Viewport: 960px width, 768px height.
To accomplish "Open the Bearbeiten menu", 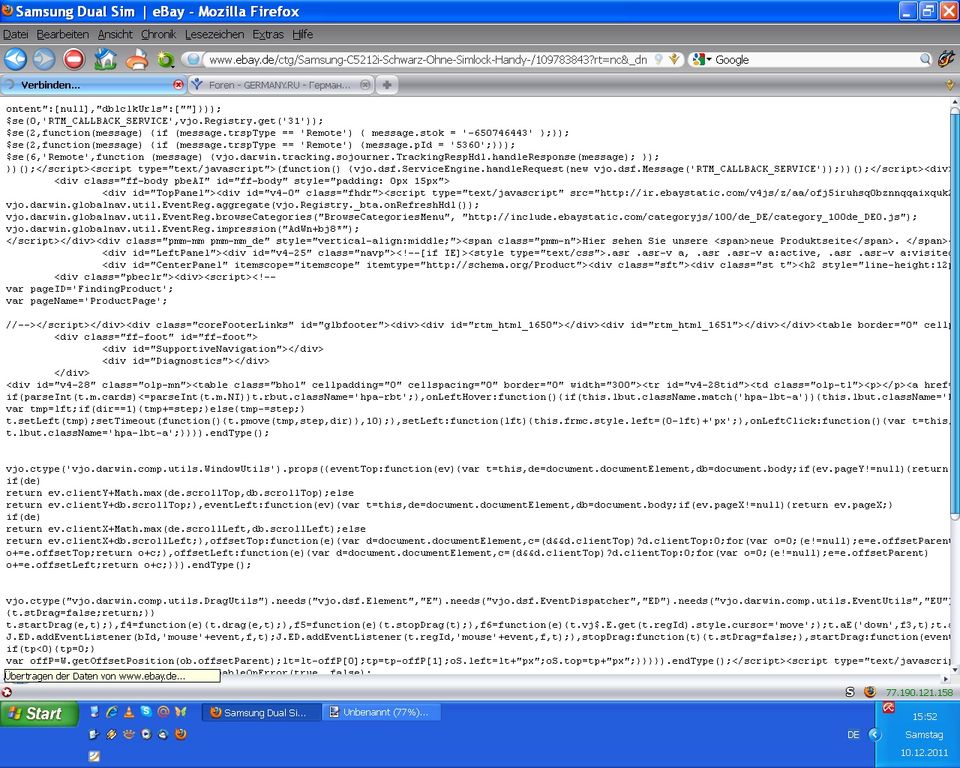I will [62, 34].
